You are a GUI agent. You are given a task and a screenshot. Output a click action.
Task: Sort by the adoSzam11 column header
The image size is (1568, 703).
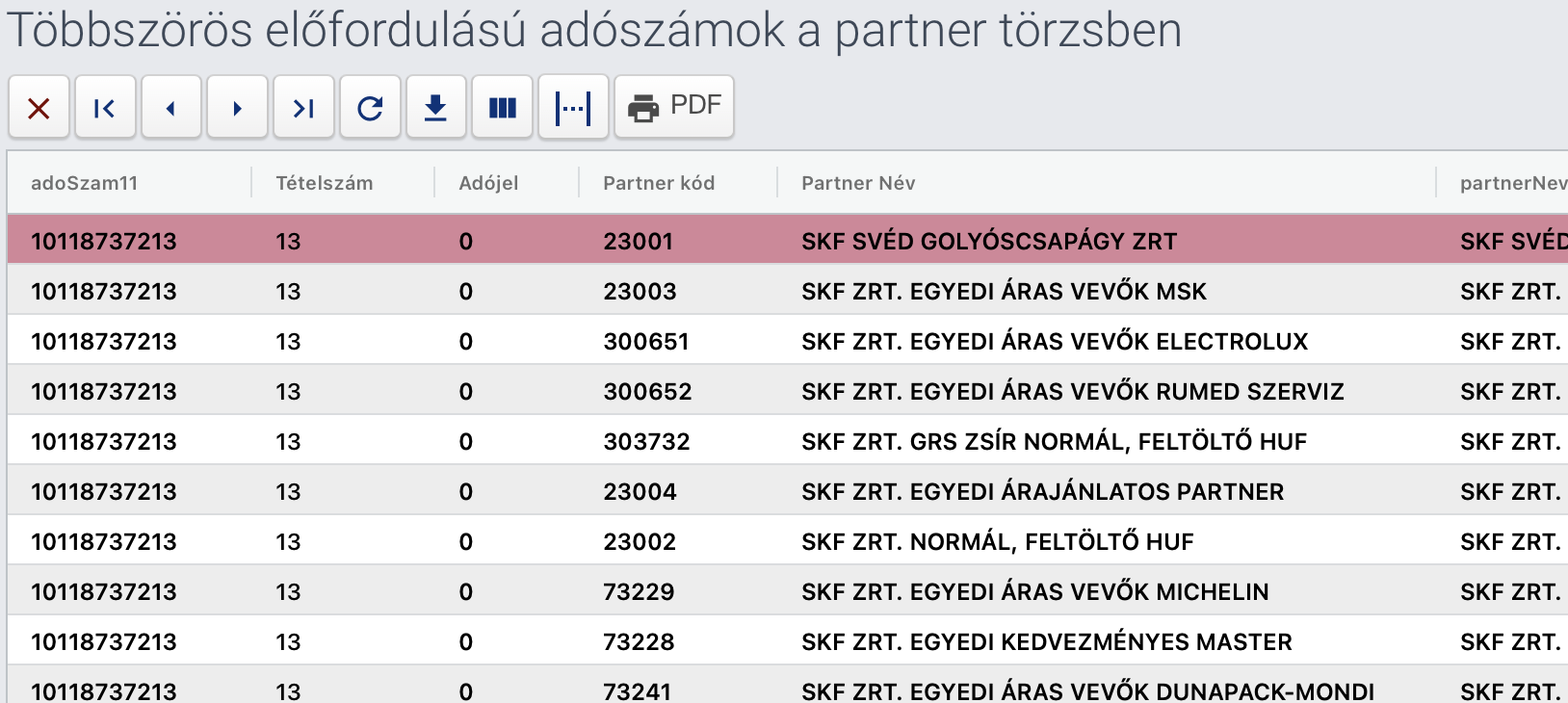(x=85, y=183)
